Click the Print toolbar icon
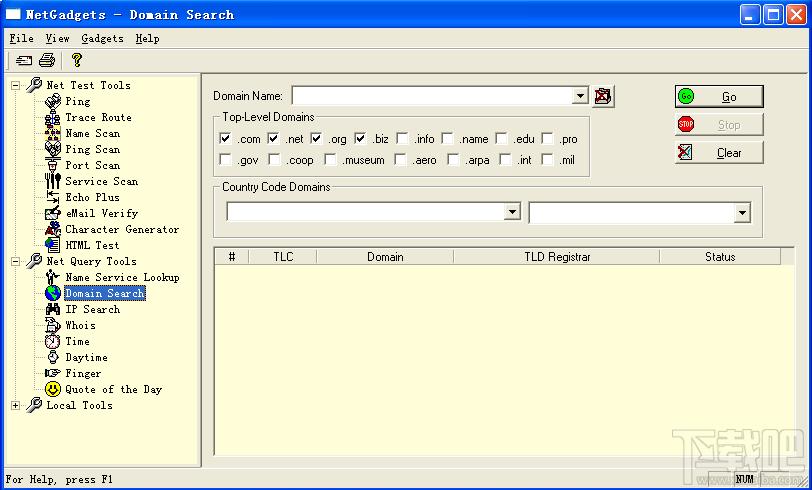The image size is (812, 490). (x=47, y=61)
